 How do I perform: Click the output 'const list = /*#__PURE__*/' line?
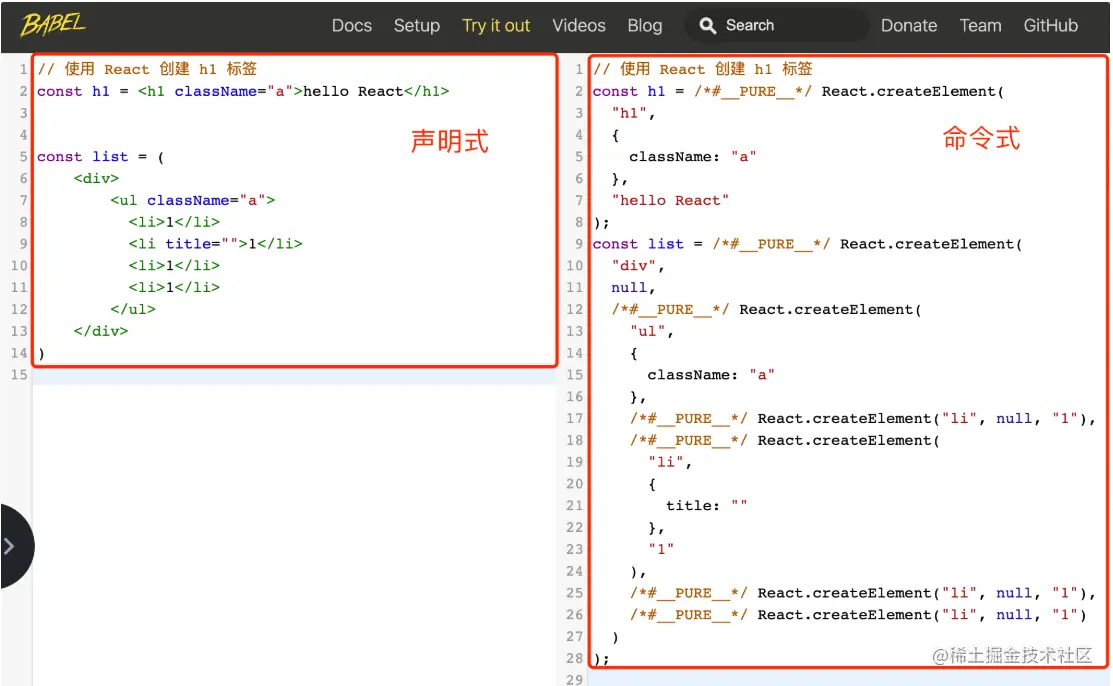[x=807, y=244]
